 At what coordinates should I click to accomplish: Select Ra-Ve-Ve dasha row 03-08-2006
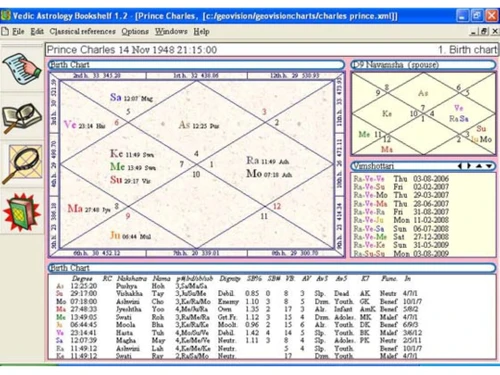(401, 179)
